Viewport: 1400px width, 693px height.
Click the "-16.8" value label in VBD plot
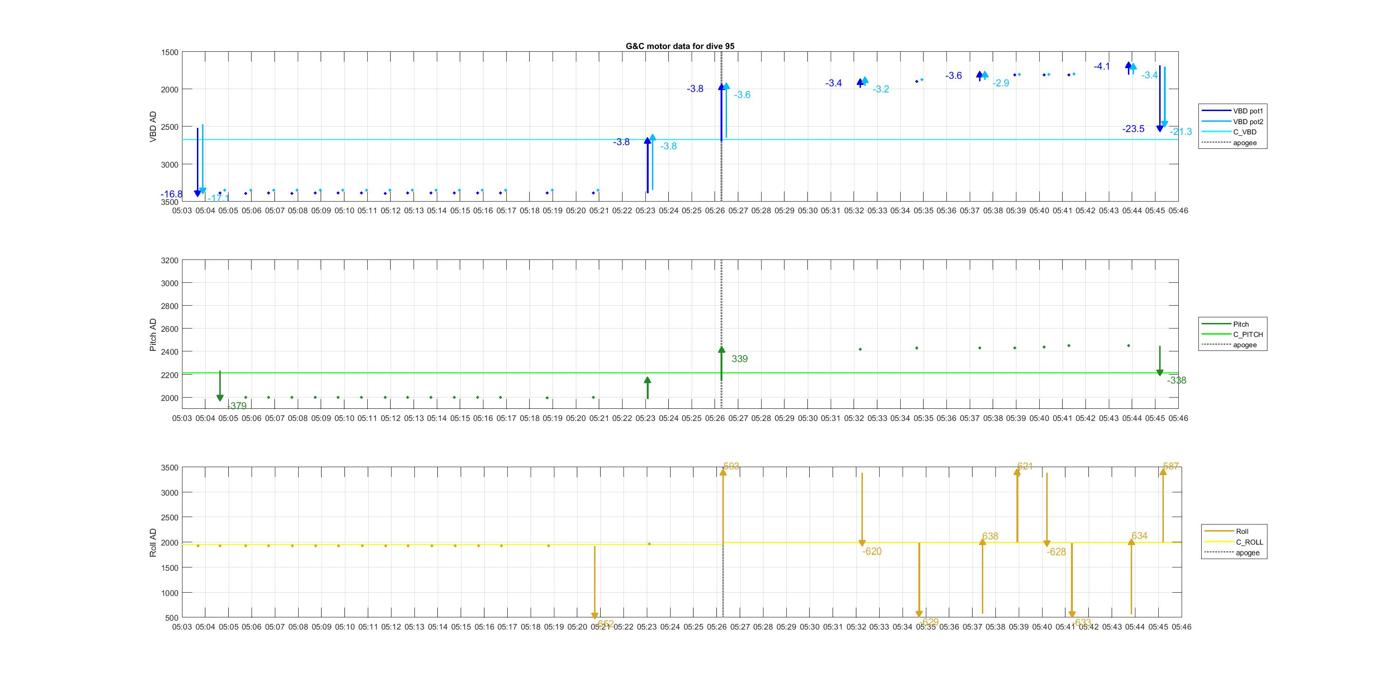(172, 194)
